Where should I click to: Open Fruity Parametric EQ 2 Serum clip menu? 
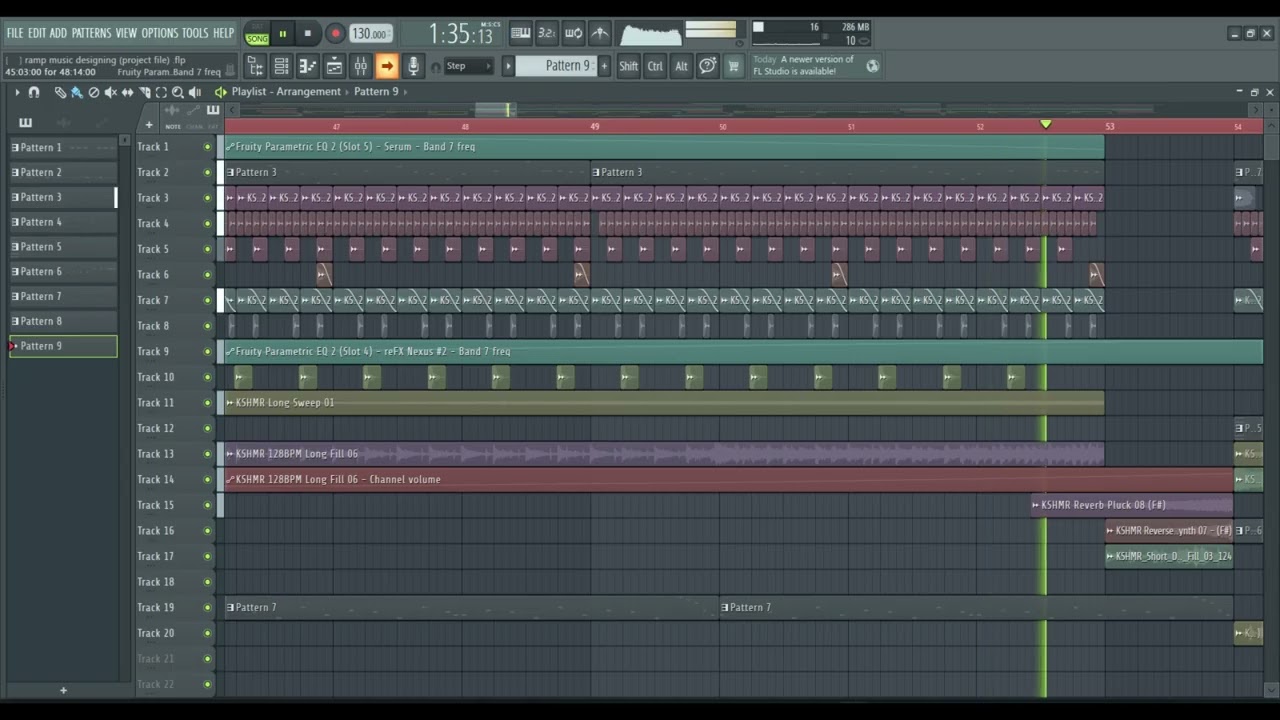(x=230, y=147)
